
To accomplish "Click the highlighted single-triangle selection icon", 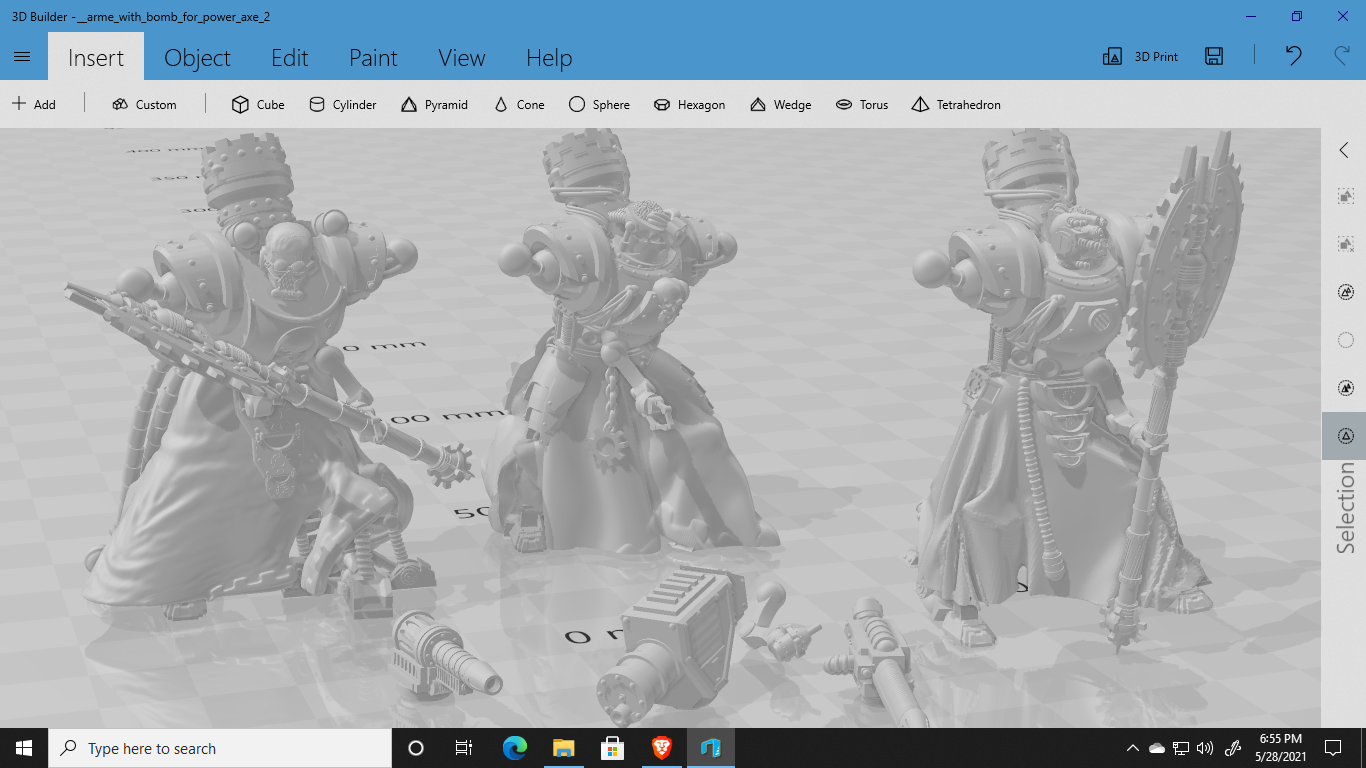I will pos(1345,436).
